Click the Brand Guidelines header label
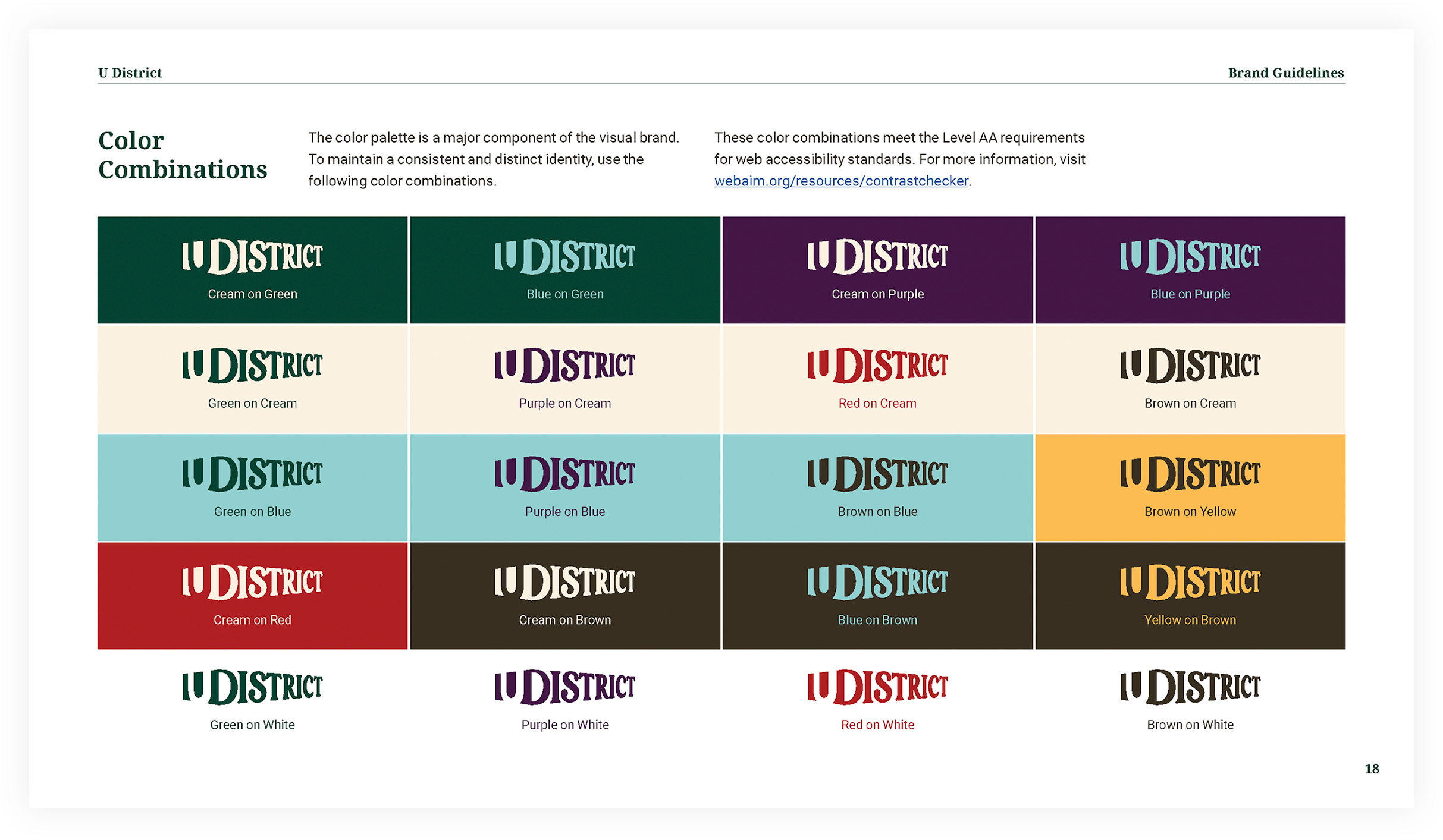This screenshot has width=1443, height=840. click(x=1285, y=73)
